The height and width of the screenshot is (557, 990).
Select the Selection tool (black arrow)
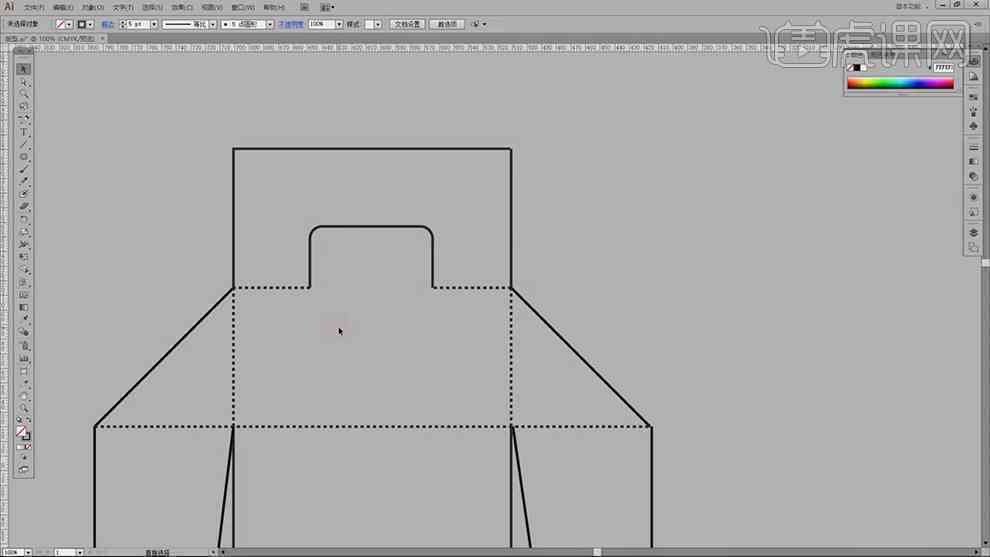pos(24,69)
